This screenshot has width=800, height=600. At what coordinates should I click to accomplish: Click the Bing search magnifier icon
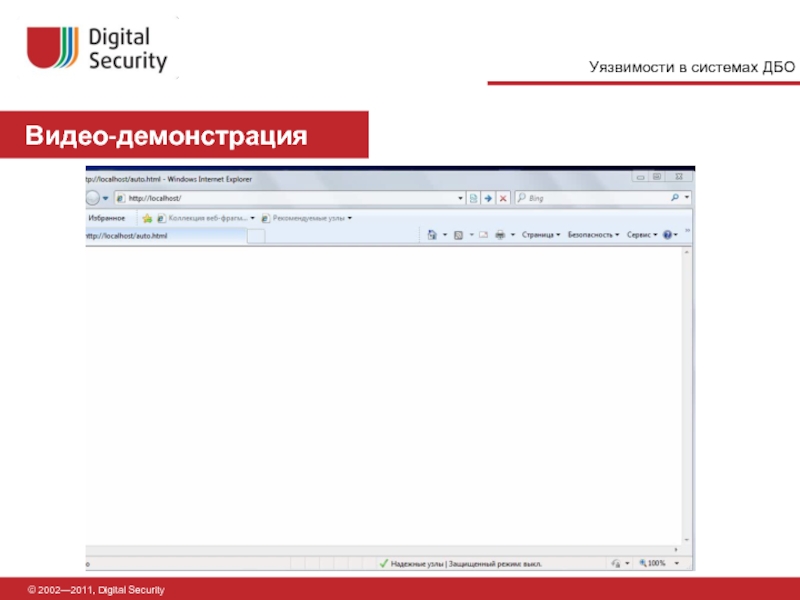pos(675,197)
